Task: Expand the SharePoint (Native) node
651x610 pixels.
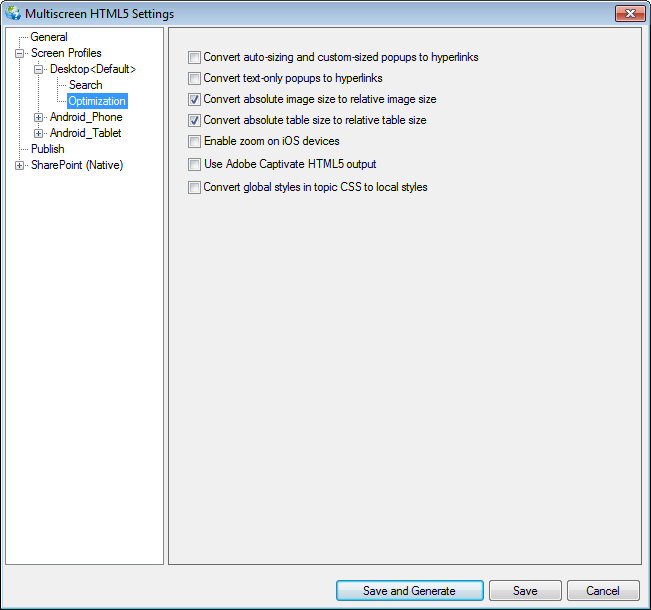Action: coord(20,165)
